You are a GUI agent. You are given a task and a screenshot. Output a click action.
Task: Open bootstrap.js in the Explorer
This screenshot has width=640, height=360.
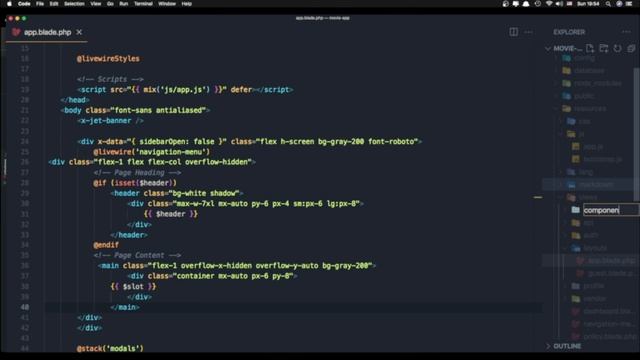(597, 159)
